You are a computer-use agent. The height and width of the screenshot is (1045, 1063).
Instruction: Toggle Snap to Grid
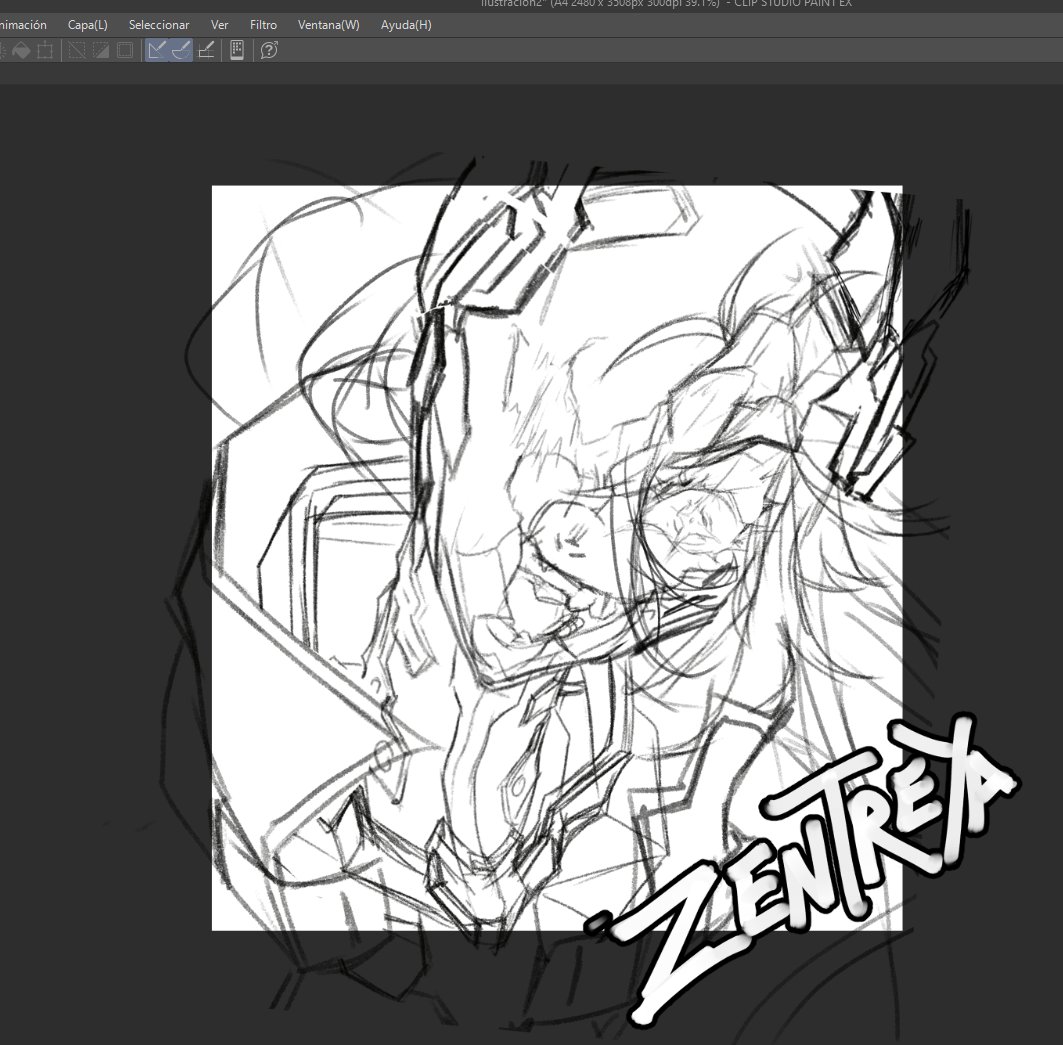pos(206,50)
